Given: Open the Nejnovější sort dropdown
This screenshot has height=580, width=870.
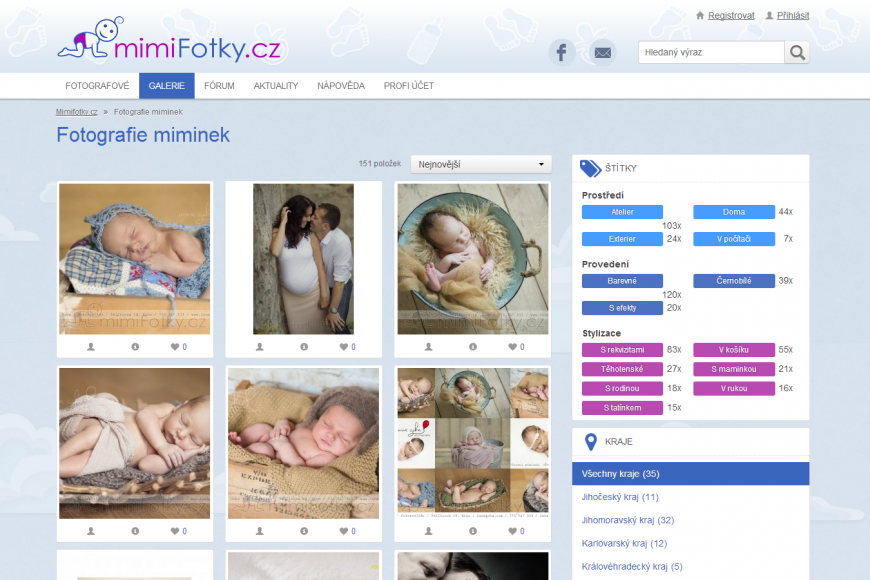Looking at the screenshot, I should coord(481,164).
